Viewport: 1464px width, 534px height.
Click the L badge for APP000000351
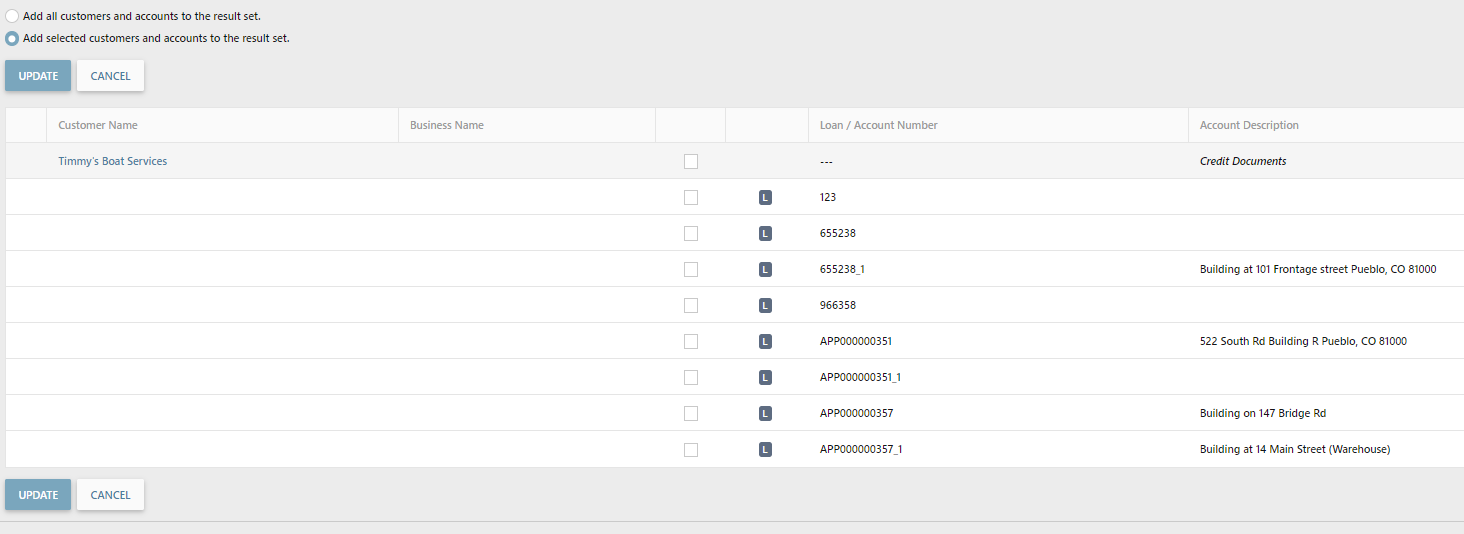(765, 342)
